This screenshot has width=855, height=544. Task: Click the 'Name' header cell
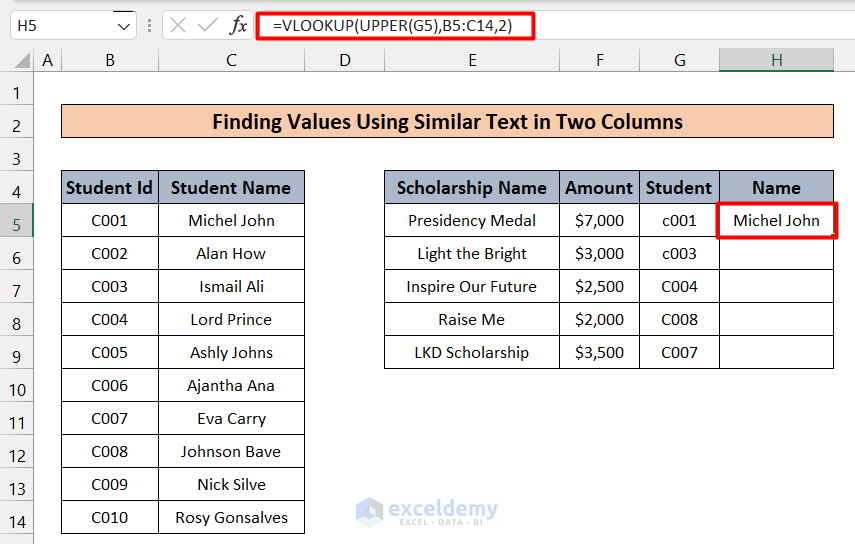coord(776,188)
